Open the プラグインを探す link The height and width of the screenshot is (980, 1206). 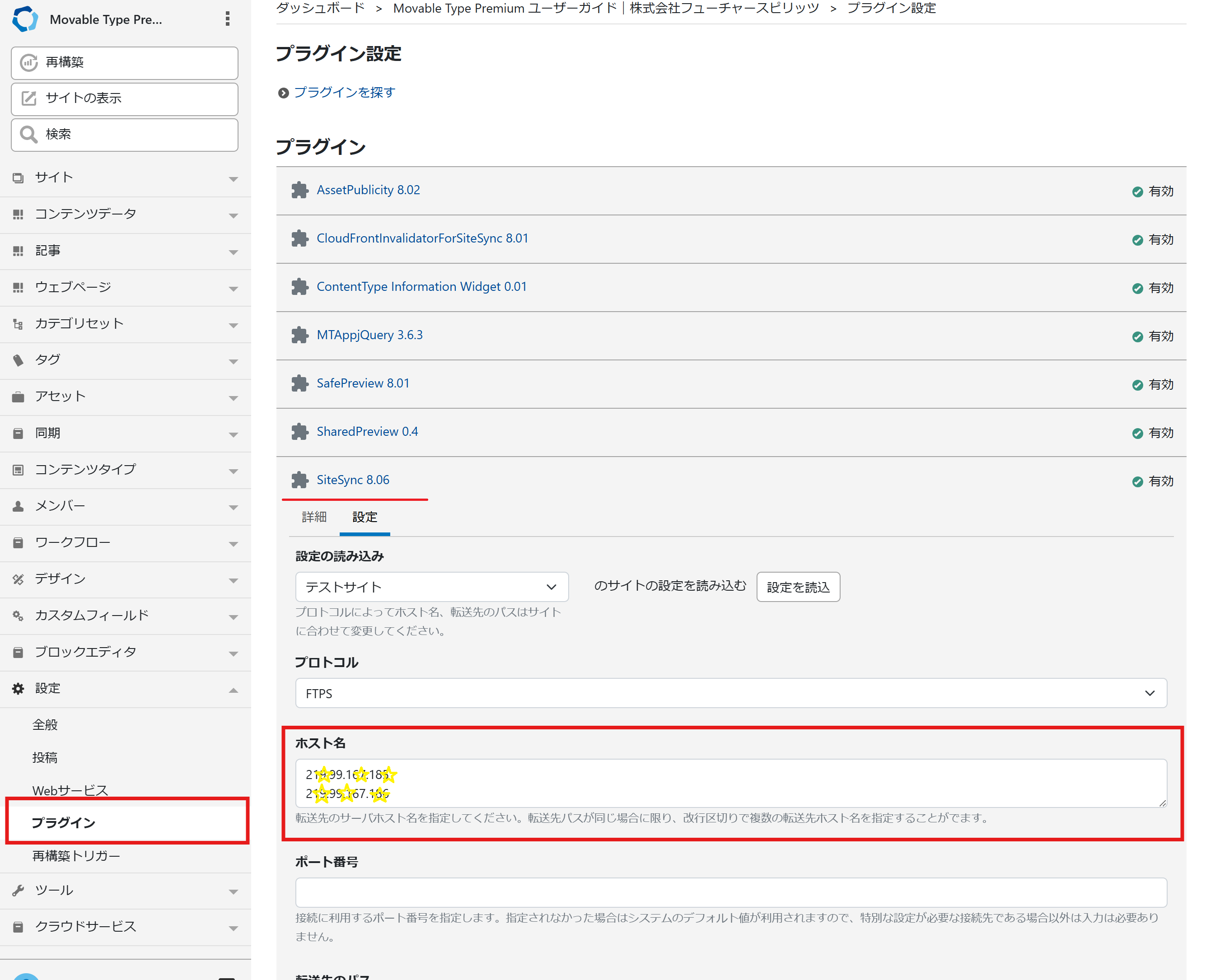click(344, 93)
